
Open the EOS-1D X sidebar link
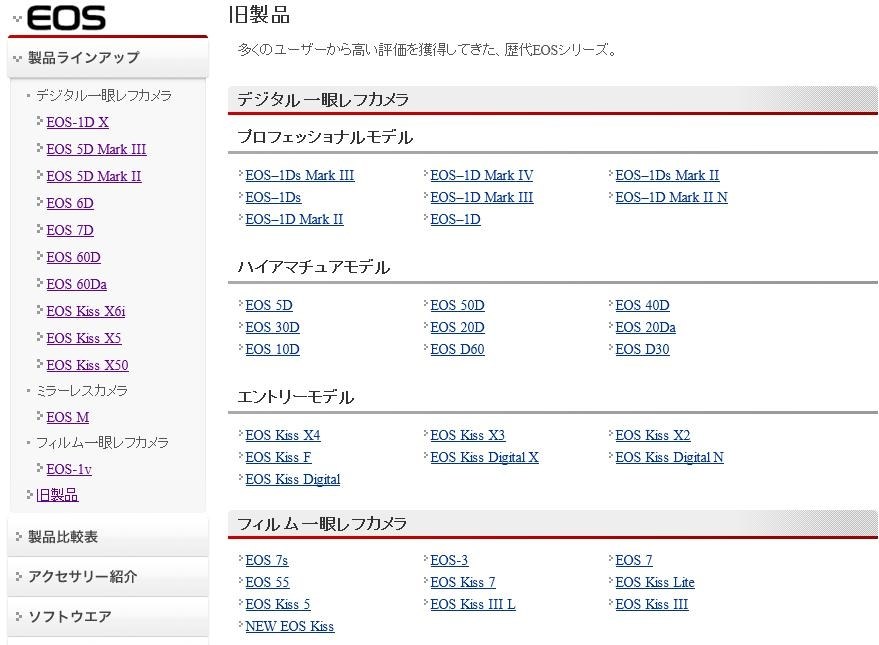tap(77, 122)
